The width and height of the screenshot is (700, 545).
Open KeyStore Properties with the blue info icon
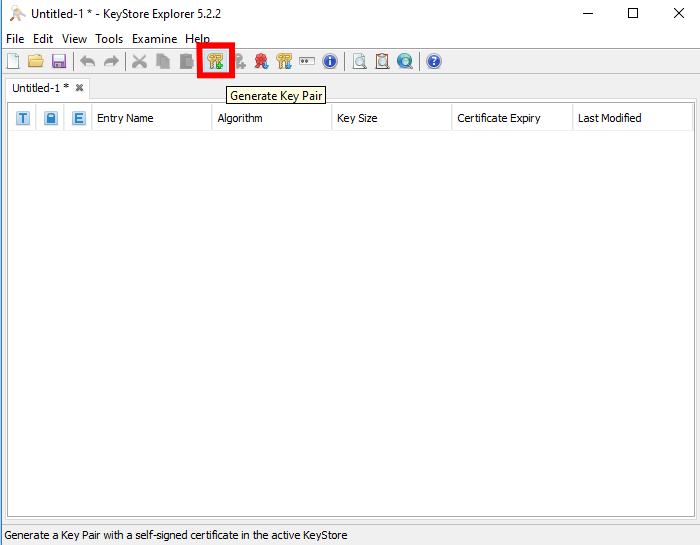330,61
